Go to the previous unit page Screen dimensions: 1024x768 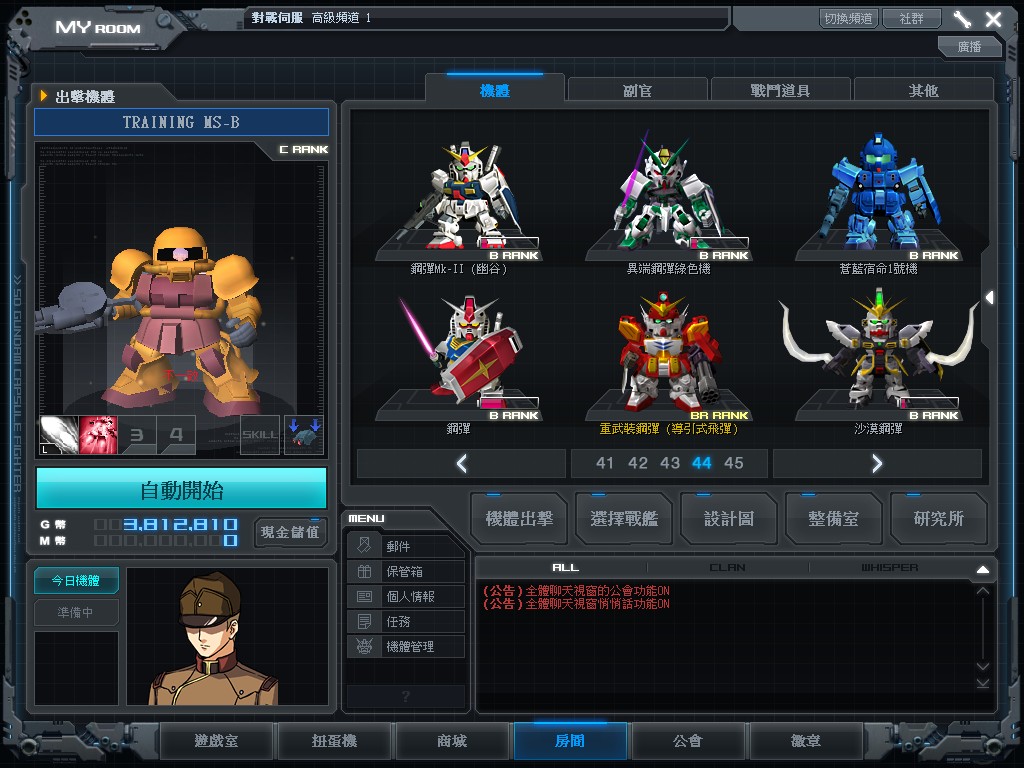pos(462,463)
